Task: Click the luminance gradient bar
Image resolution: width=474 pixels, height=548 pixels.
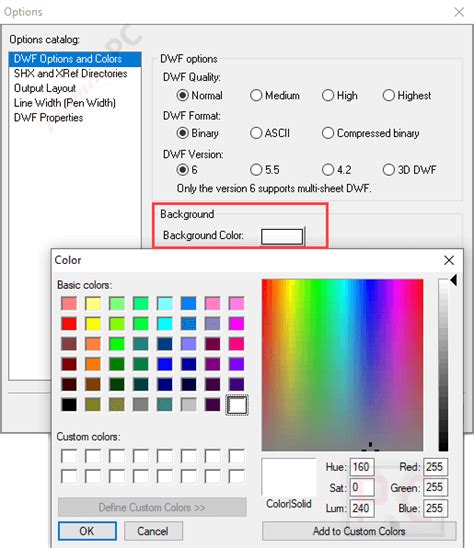Action: pos(443,365)
